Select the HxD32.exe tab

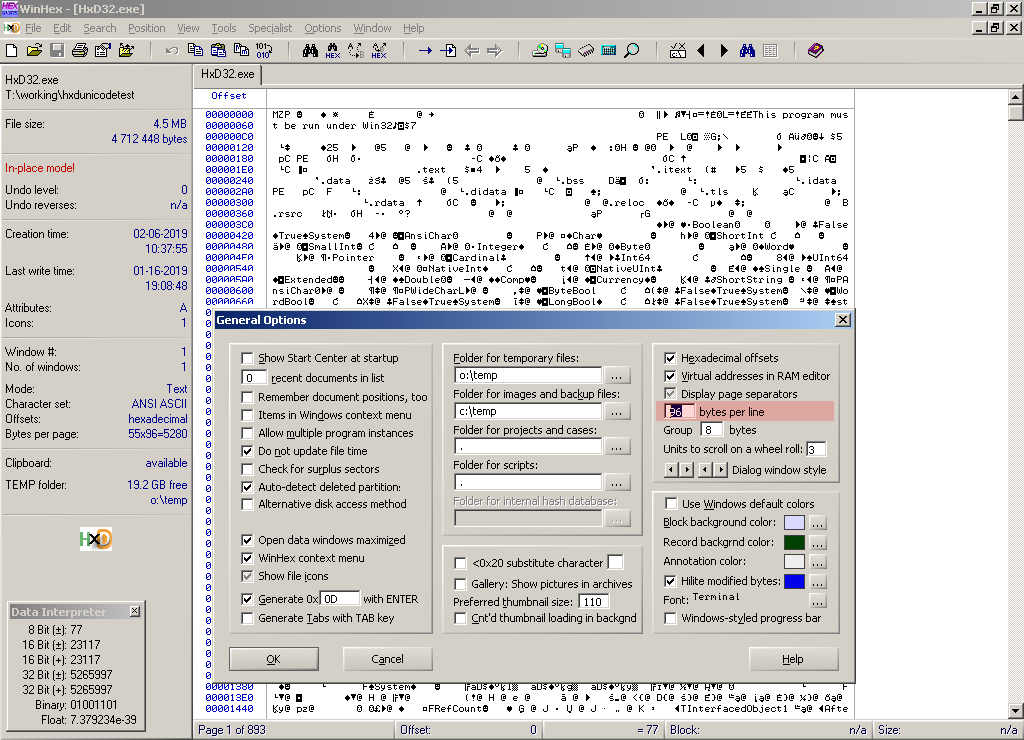[227, 74]
